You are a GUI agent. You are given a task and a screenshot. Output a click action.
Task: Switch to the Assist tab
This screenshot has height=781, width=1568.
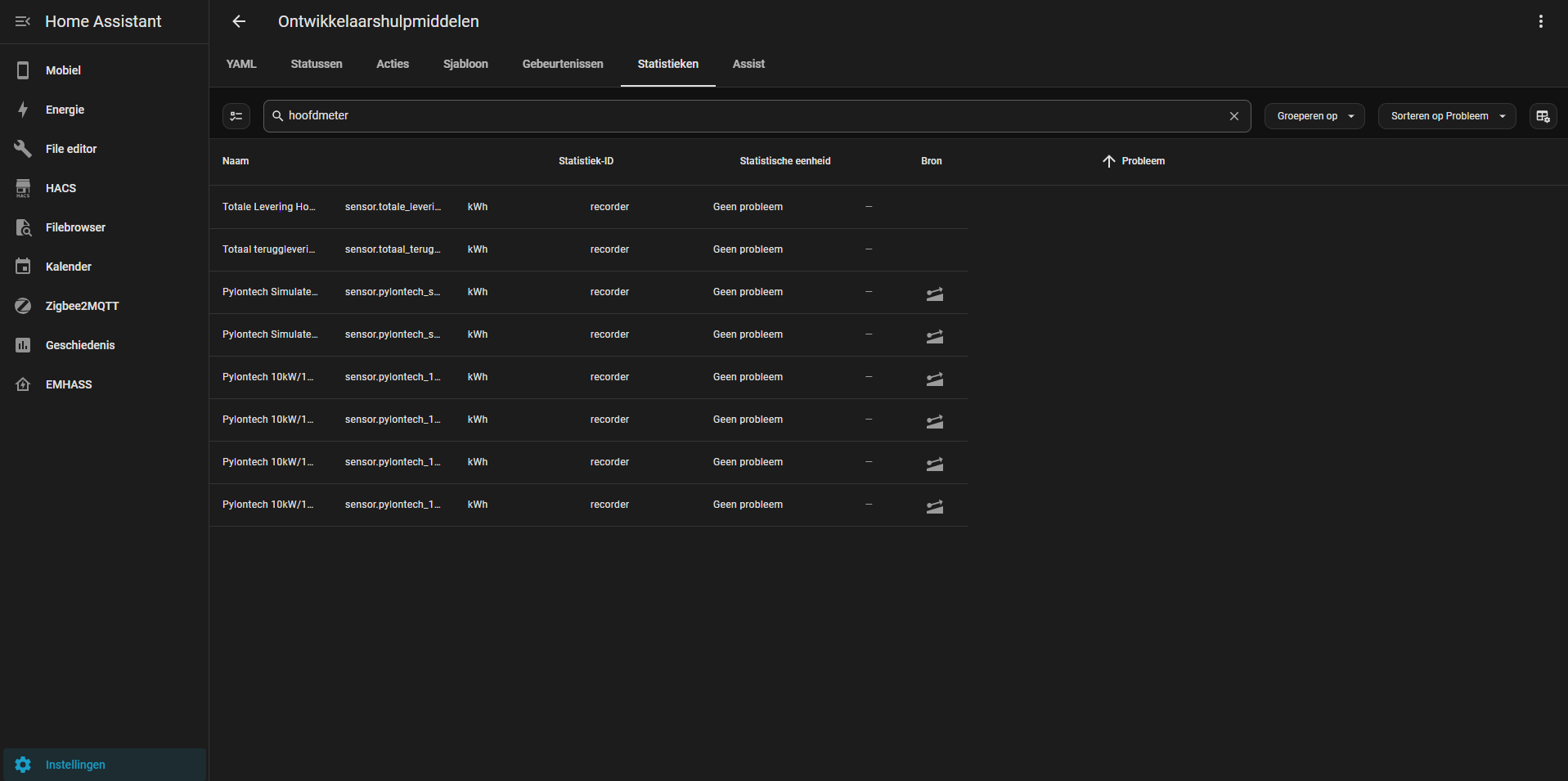[748, 64]
